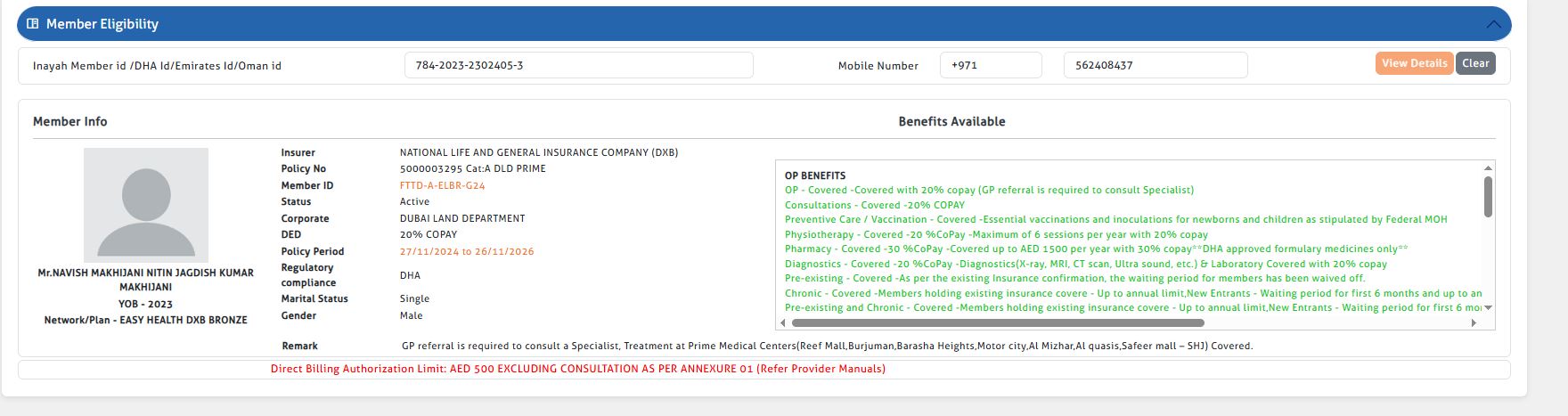This screenshot has width=1568, height=416.
Task: Click Policy No value 5000003295 Cat:A DLD PRIME
Action: pyautogui.click(x=473, y=168)
